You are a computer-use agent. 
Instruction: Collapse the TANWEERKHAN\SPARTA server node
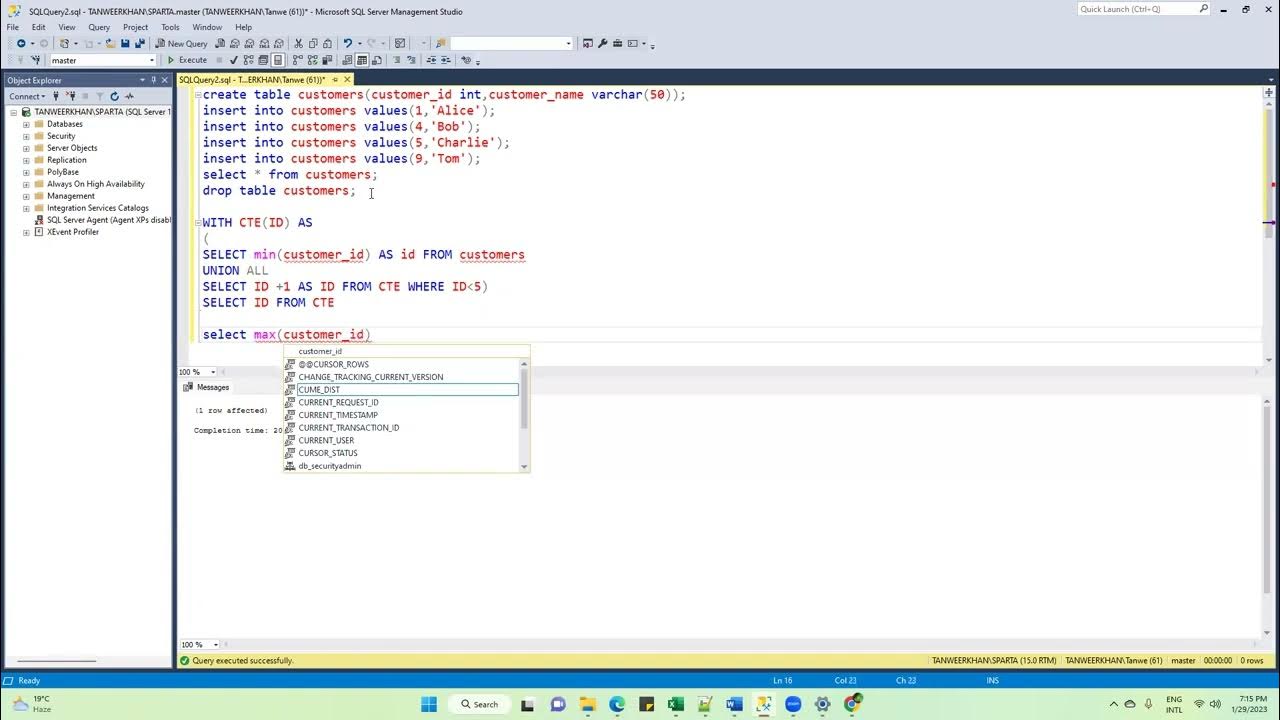13,112
